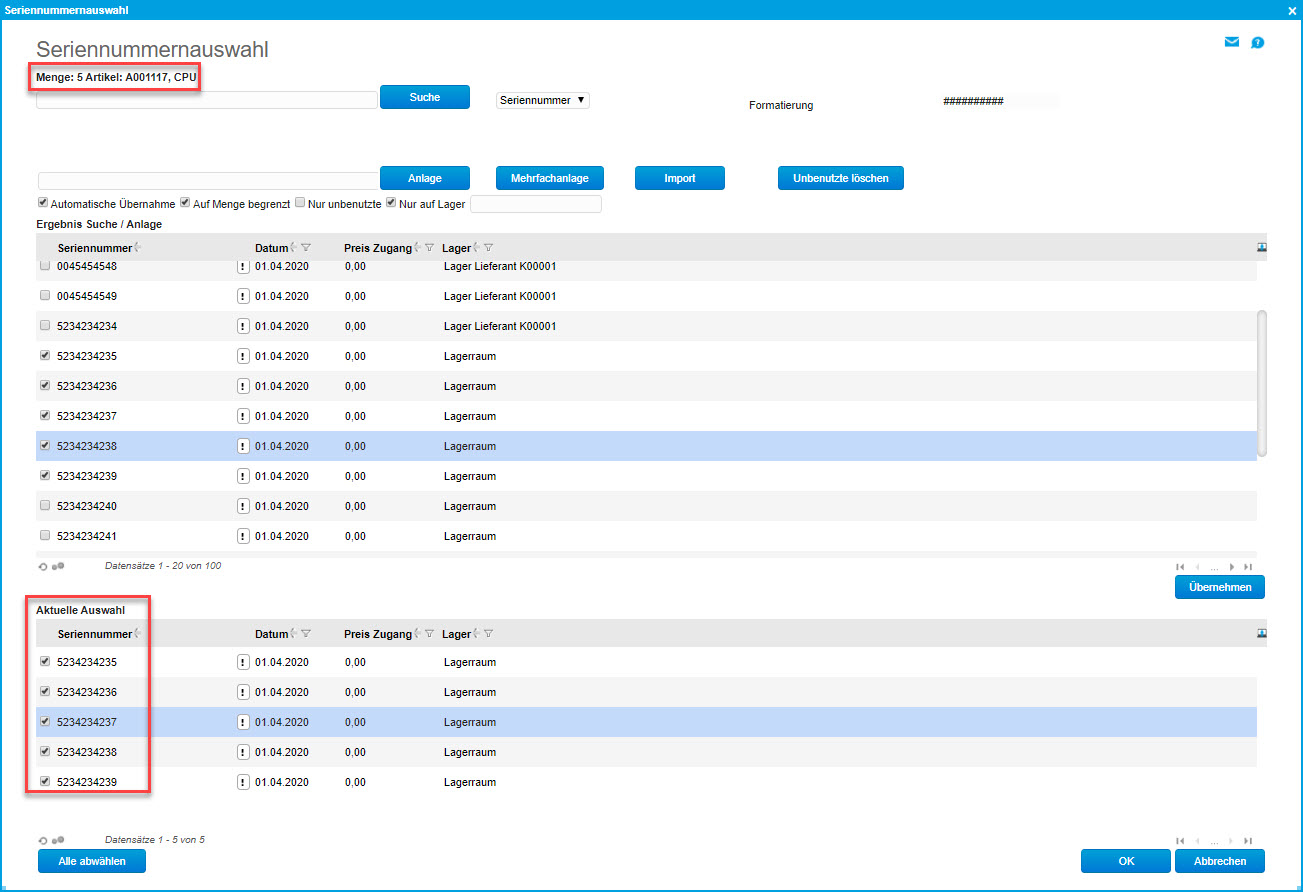Click the results table vertical scrollbar
The image size is (1303, 892).
[1262, 383]
